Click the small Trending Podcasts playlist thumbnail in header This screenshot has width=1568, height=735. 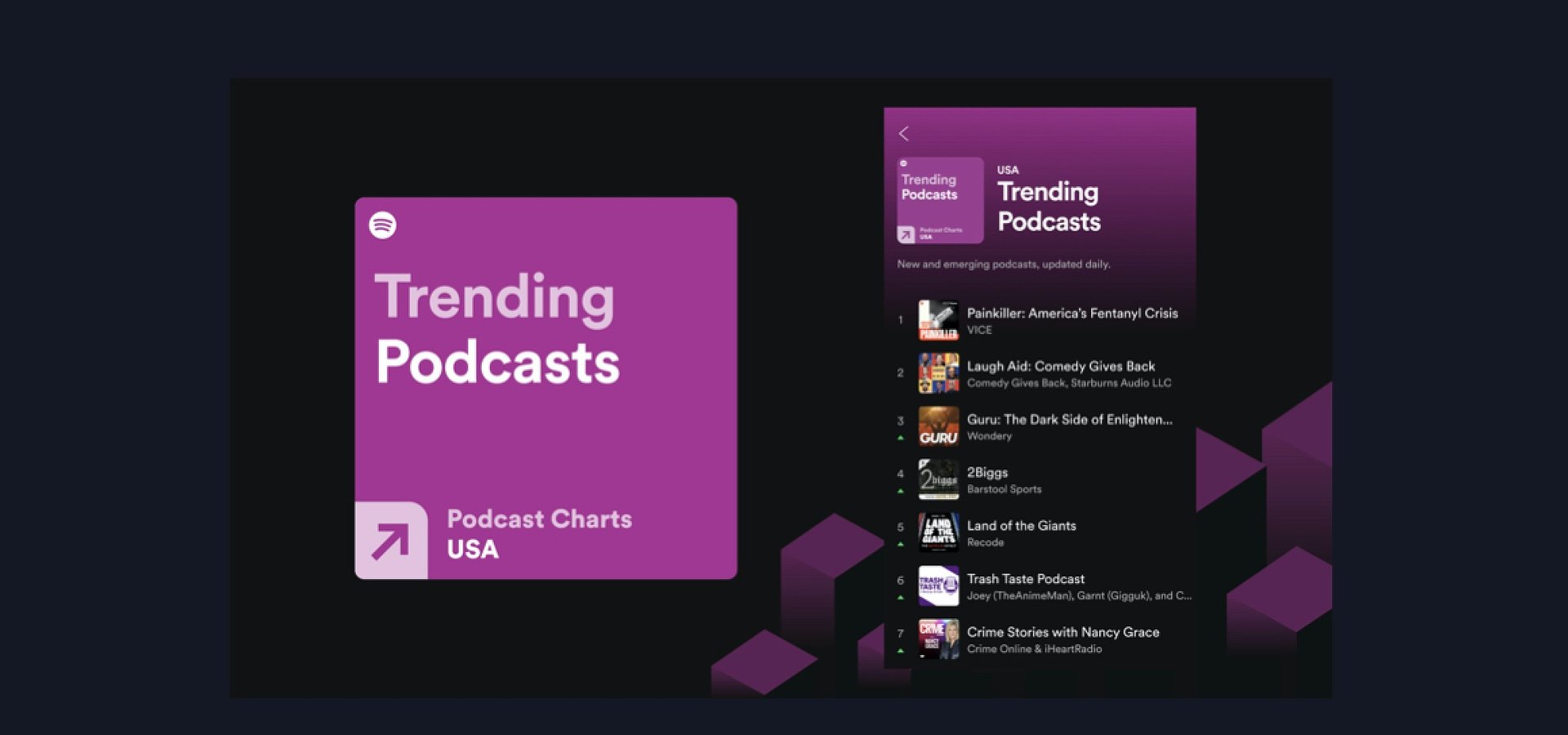coord(938,200)
